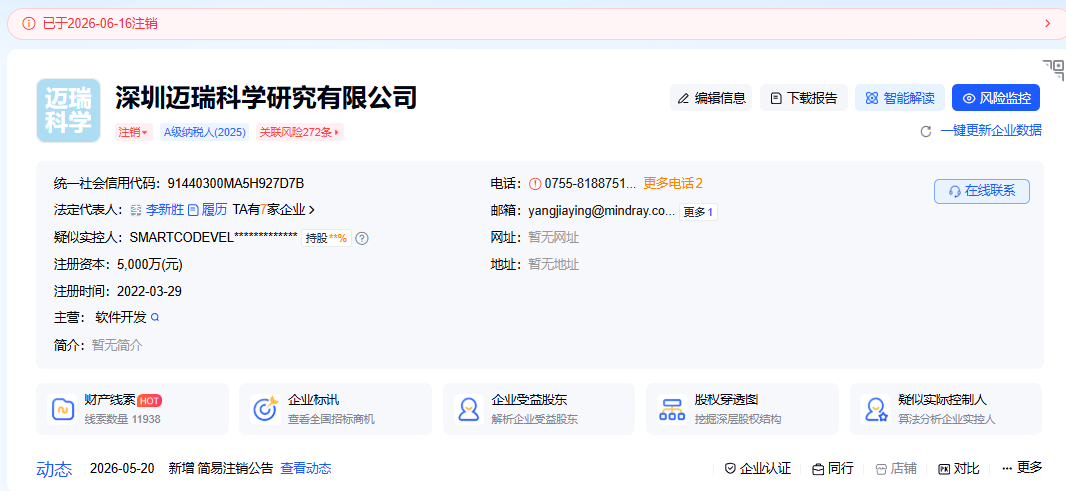Expand the 注销 status dropdown tag
Viewport: 1066px width, 491px height.
tap(133, 132)
